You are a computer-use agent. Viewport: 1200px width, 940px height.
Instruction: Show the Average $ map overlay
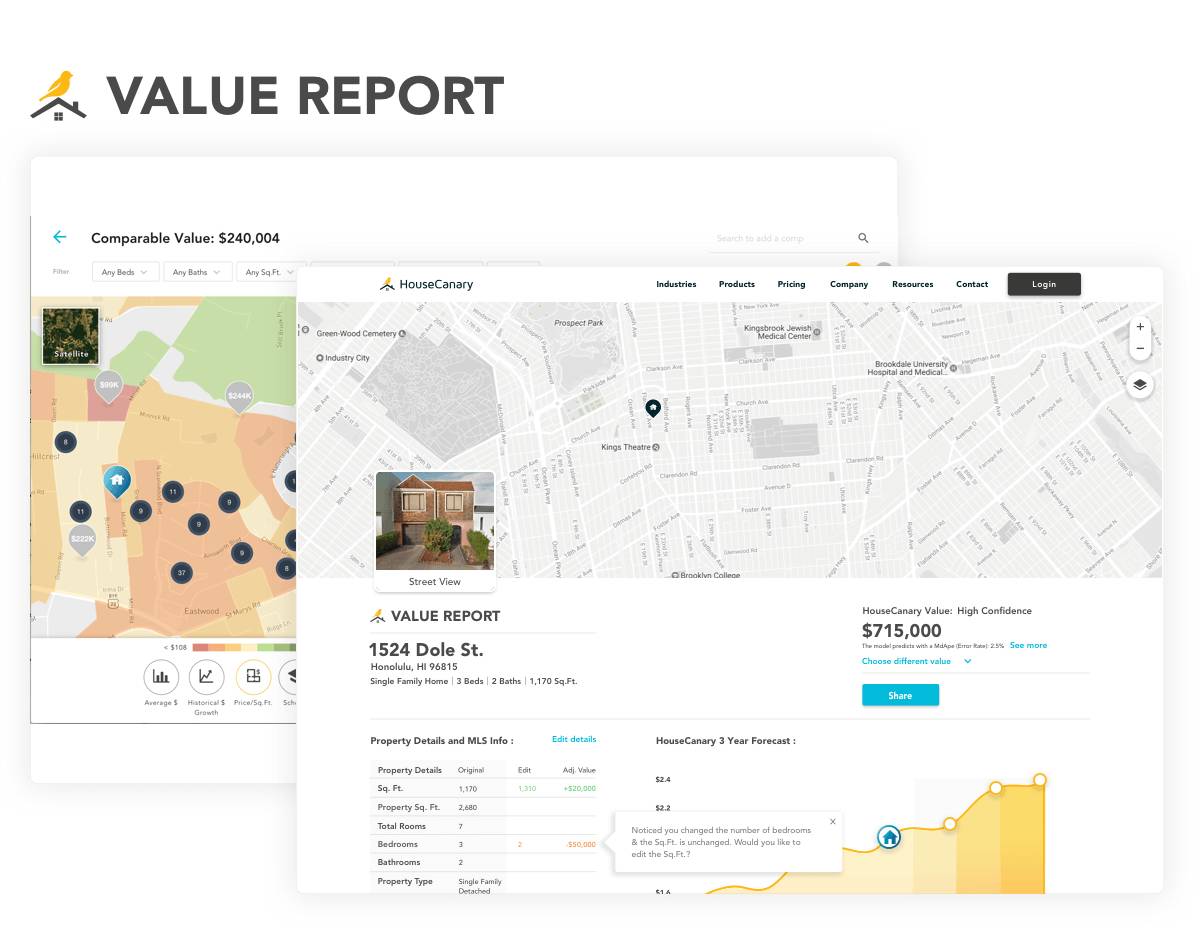(x=160, y=677)
